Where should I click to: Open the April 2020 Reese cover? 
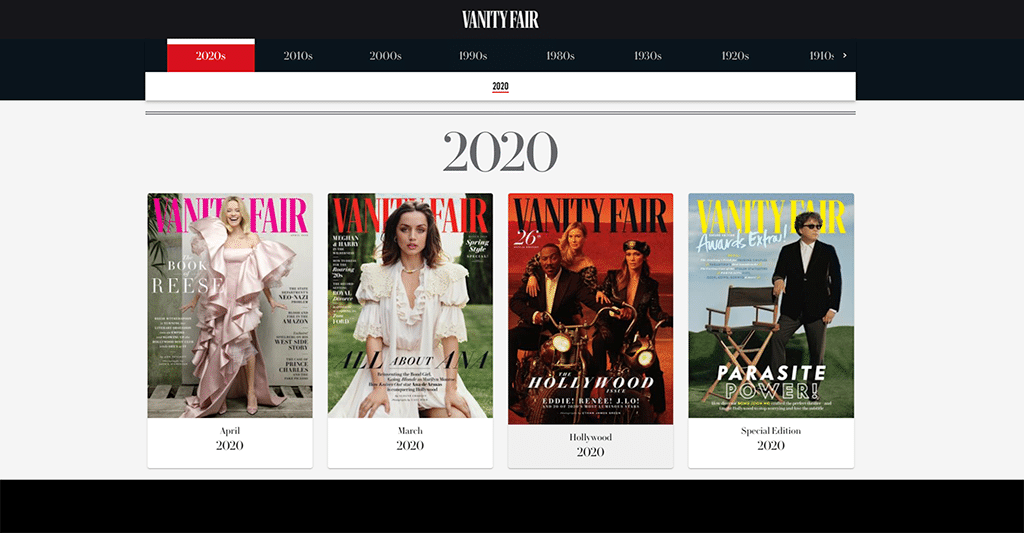tap(230, 305)
